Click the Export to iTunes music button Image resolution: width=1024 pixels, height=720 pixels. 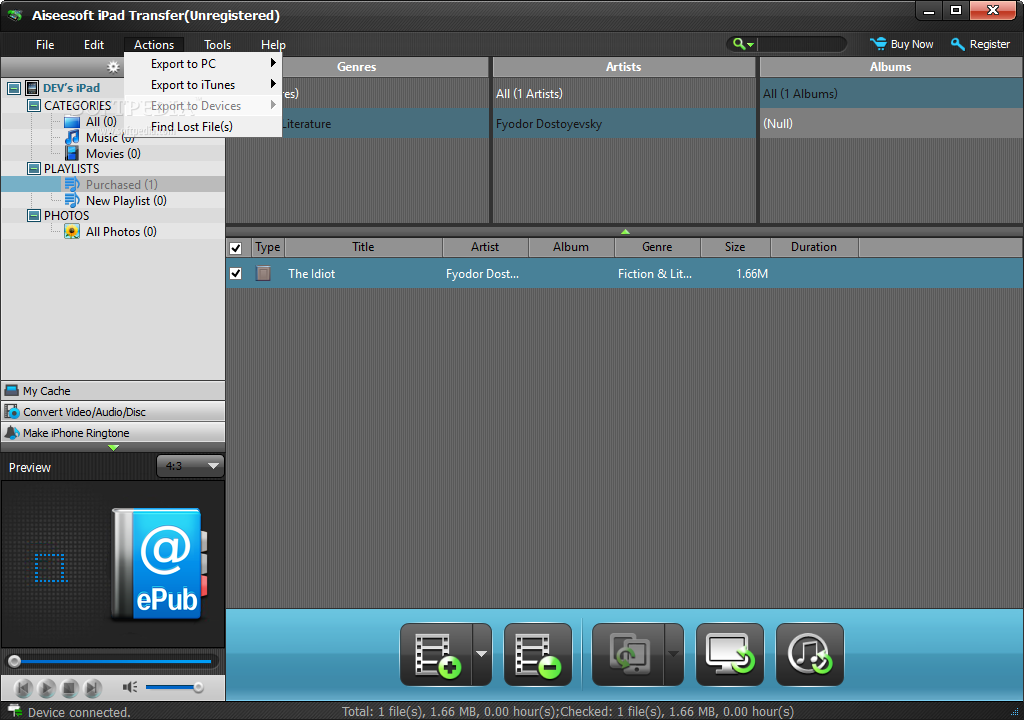[810, 655]
